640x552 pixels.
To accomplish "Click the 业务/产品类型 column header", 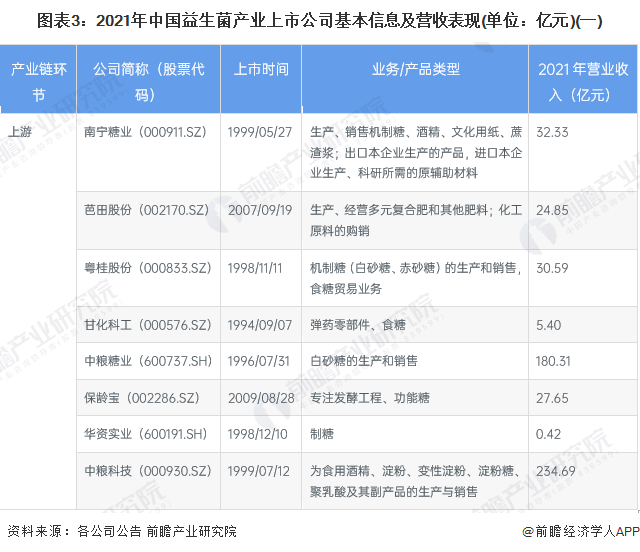I will coord(416,70).
